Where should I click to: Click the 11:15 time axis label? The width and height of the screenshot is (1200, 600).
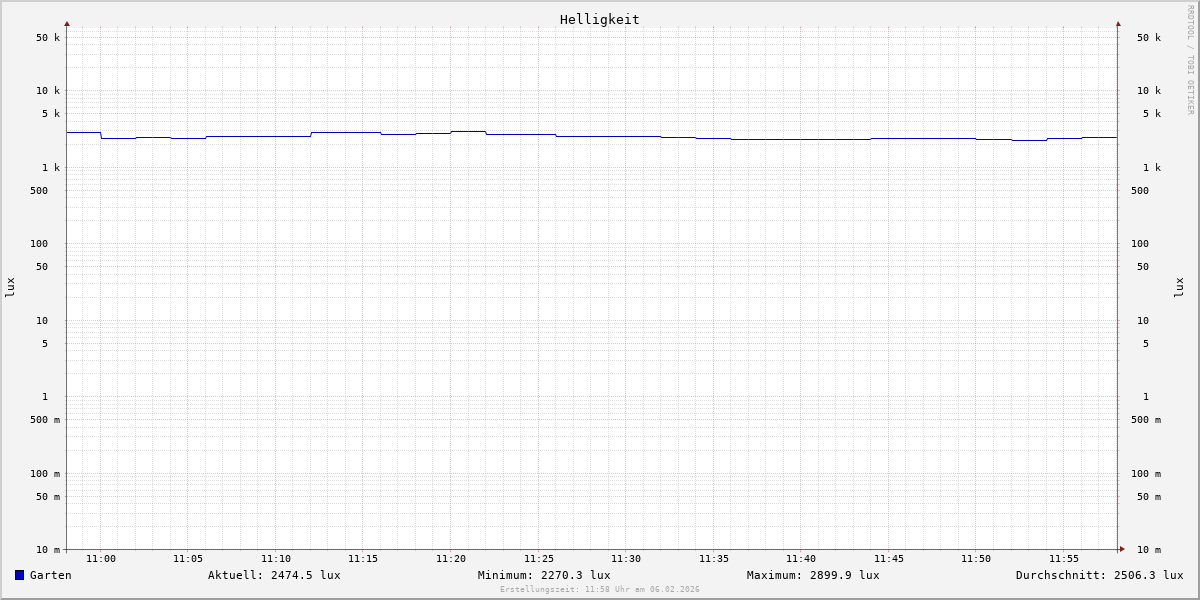tap(363, 559)
